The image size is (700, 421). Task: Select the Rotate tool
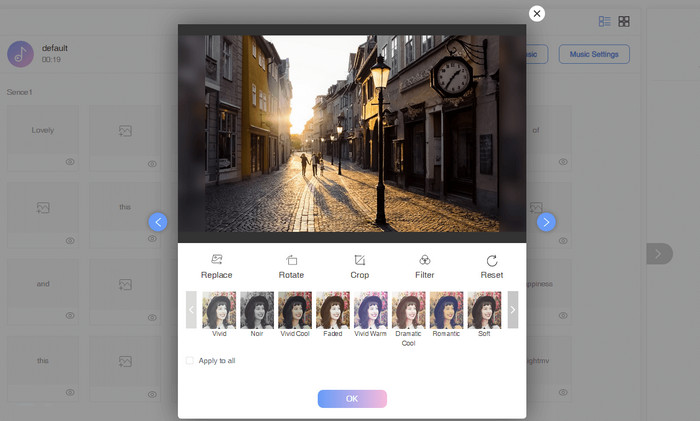(x=291, y=260)
